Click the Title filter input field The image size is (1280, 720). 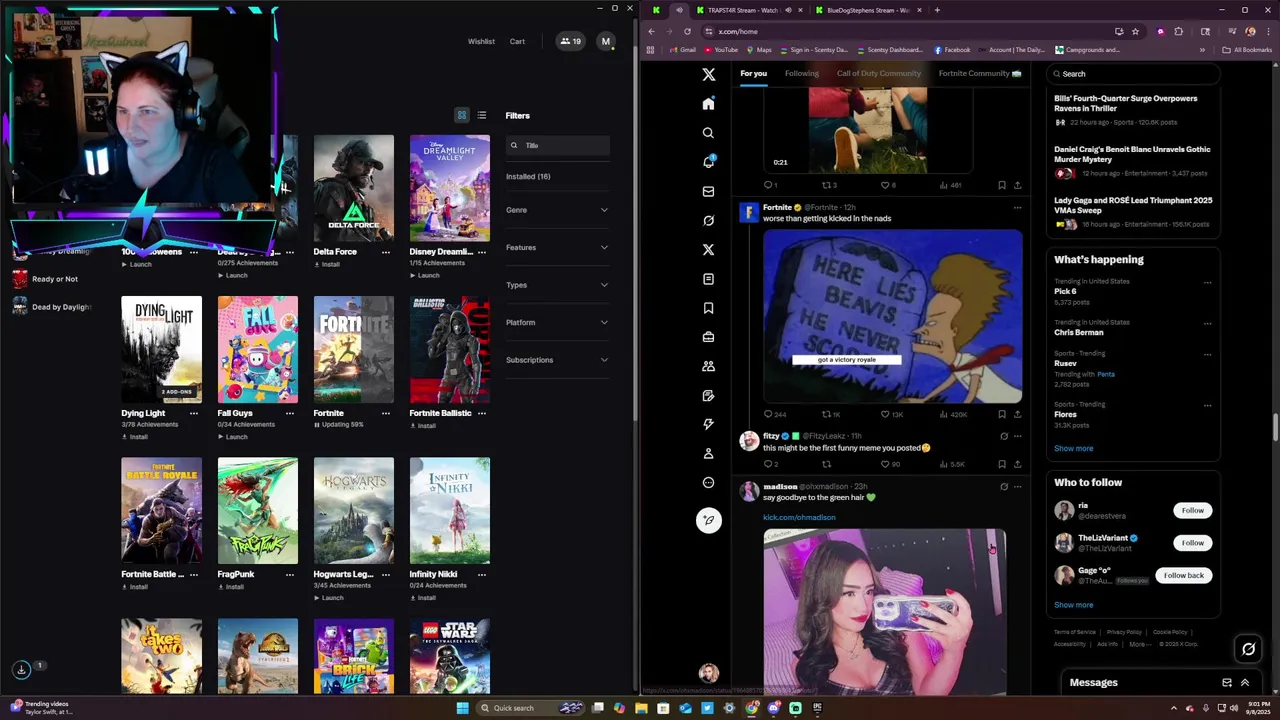(558, 146)
